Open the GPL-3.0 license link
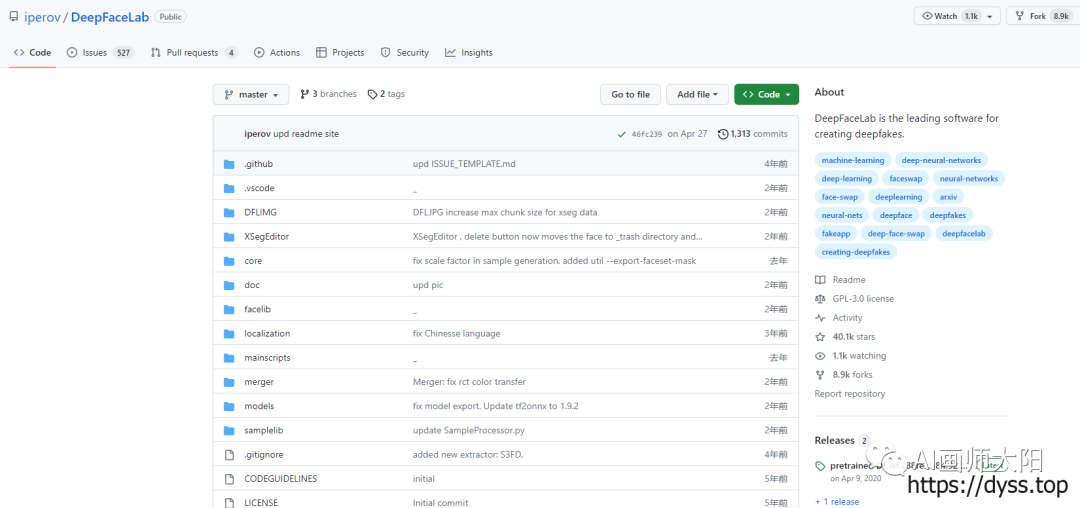1080x508 pixels. tap(863, 299)
